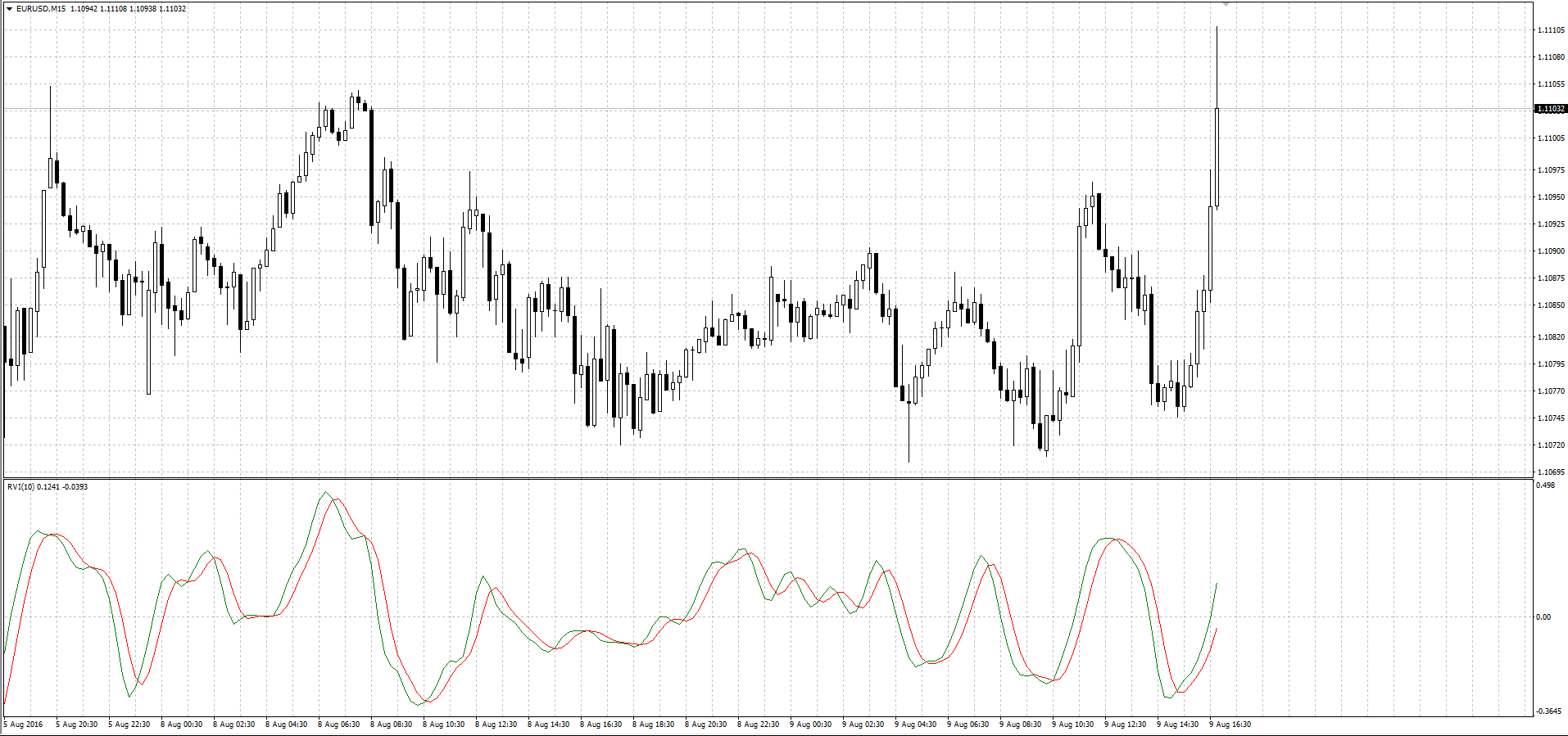Click price scale value 1.10745
1568x736 pixels.
1551,418
